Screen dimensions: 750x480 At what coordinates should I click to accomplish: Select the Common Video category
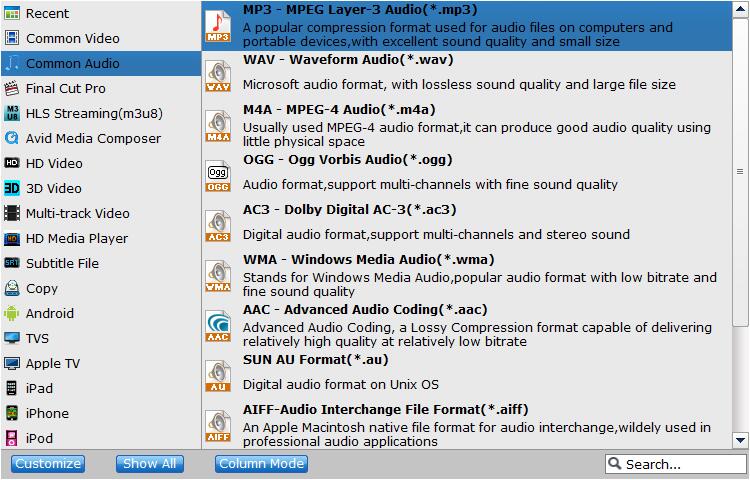[101, 38]
